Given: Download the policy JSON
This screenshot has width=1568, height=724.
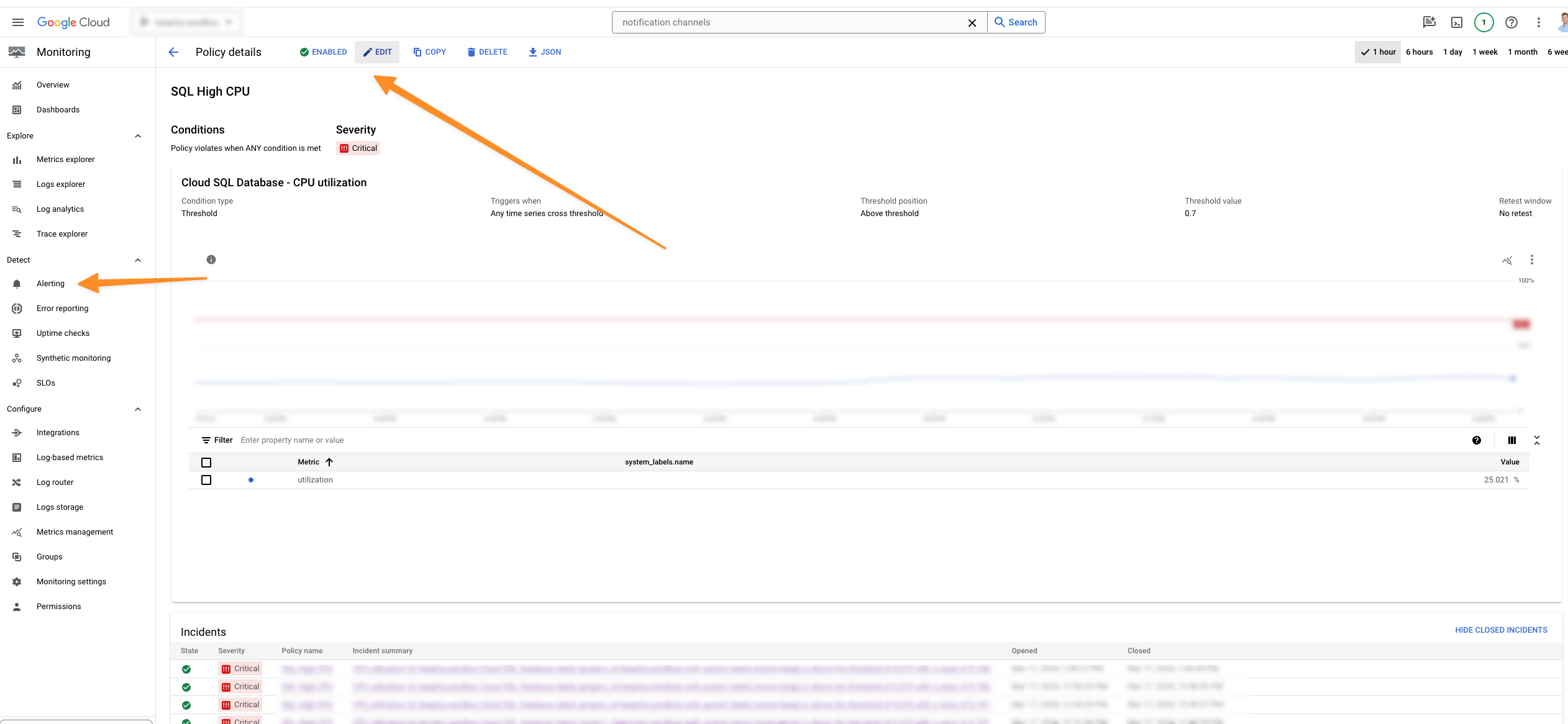Looking at the screenshot, I should click(545, 52).
